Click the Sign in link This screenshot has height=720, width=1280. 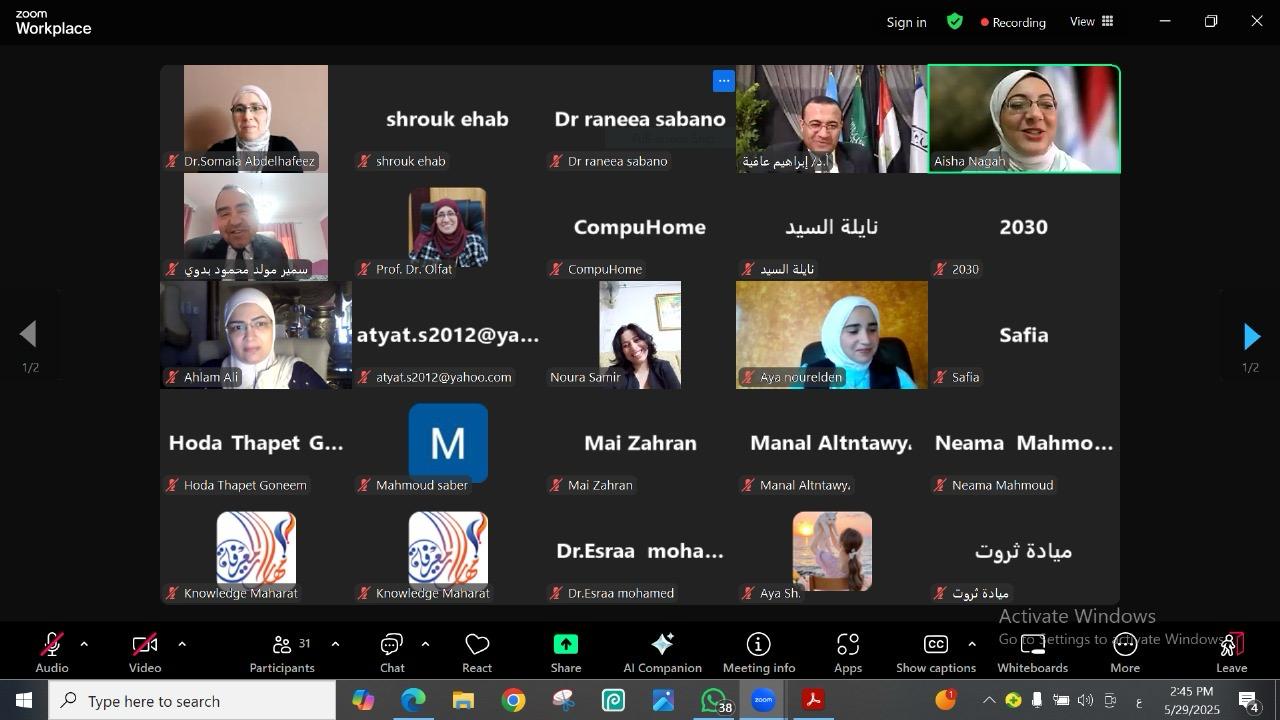tap(906, 22)
